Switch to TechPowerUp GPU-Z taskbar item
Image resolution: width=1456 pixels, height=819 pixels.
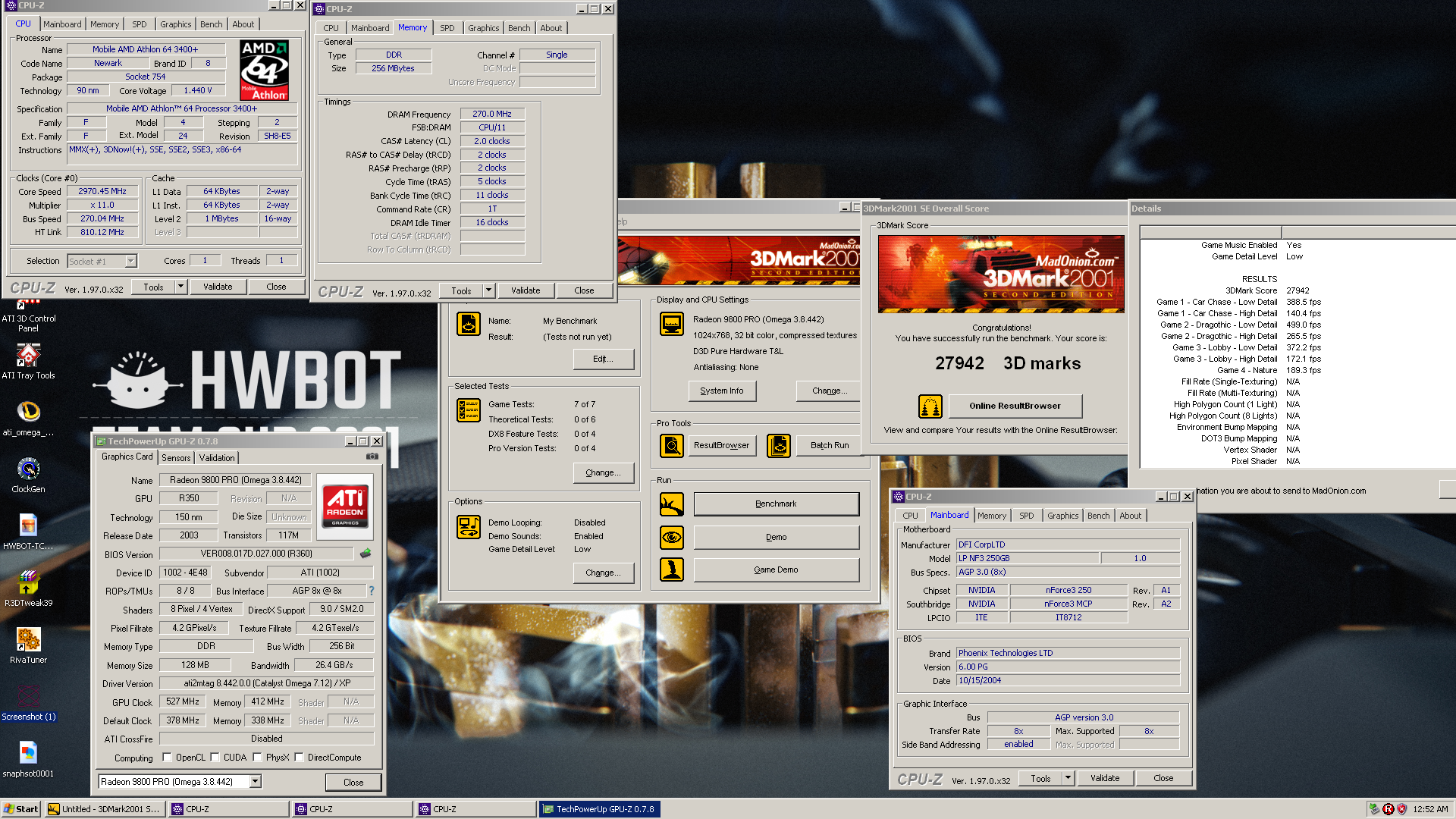tap(600, 809)
